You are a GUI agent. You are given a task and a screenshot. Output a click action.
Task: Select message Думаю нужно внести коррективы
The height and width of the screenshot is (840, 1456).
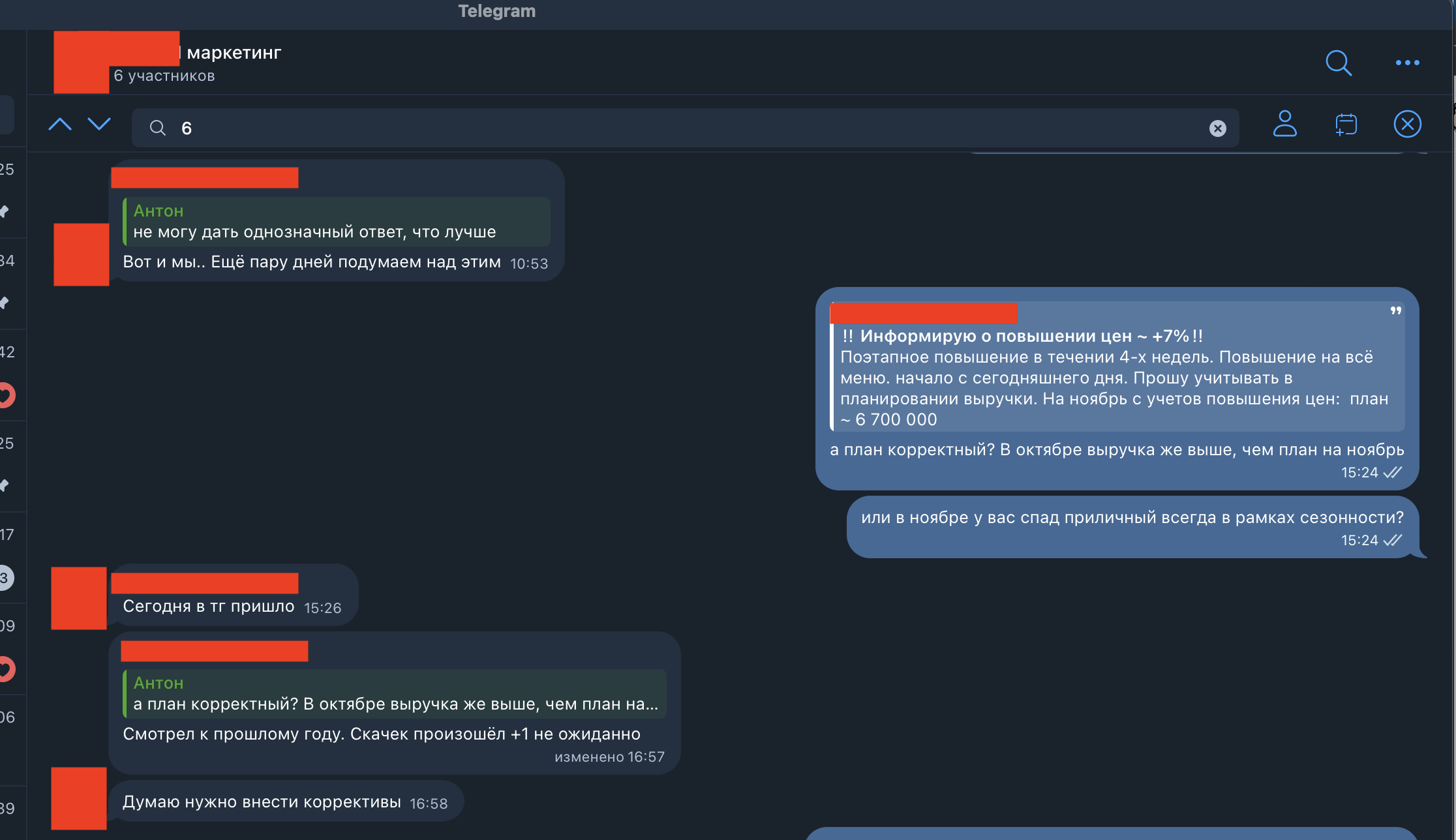pyautogui.click(x=262, y=802)
